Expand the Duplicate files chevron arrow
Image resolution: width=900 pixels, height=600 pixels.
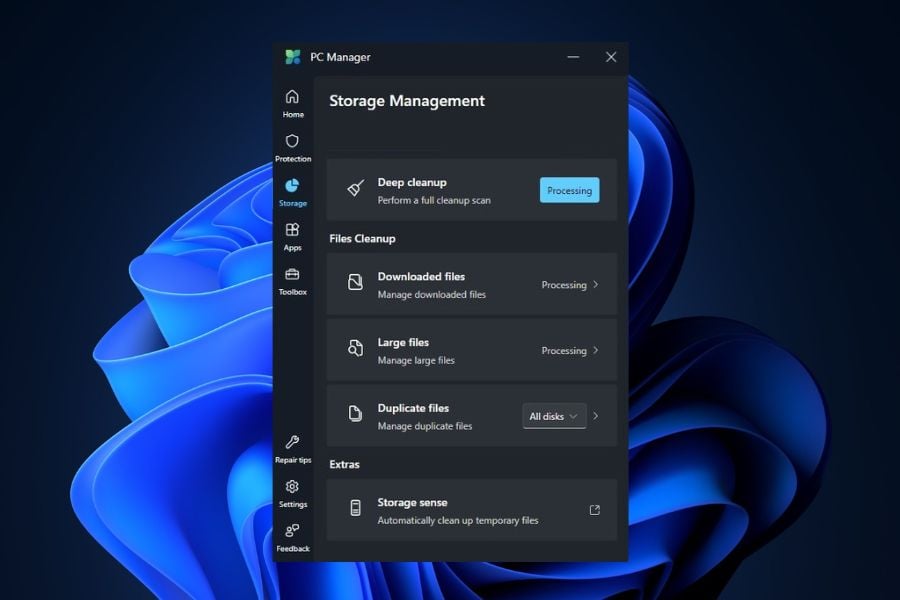[x=596, y=416]
